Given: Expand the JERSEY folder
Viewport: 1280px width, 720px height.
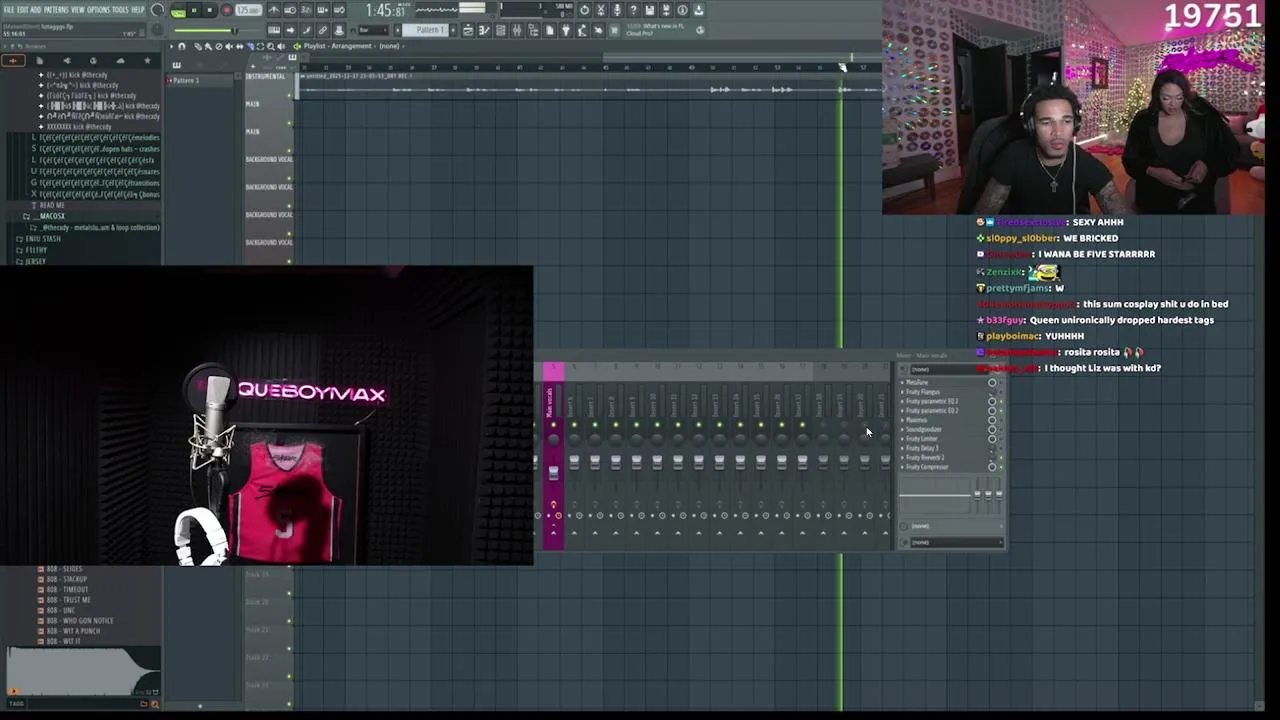Looking at the screenshot, I should pos(32,261).
